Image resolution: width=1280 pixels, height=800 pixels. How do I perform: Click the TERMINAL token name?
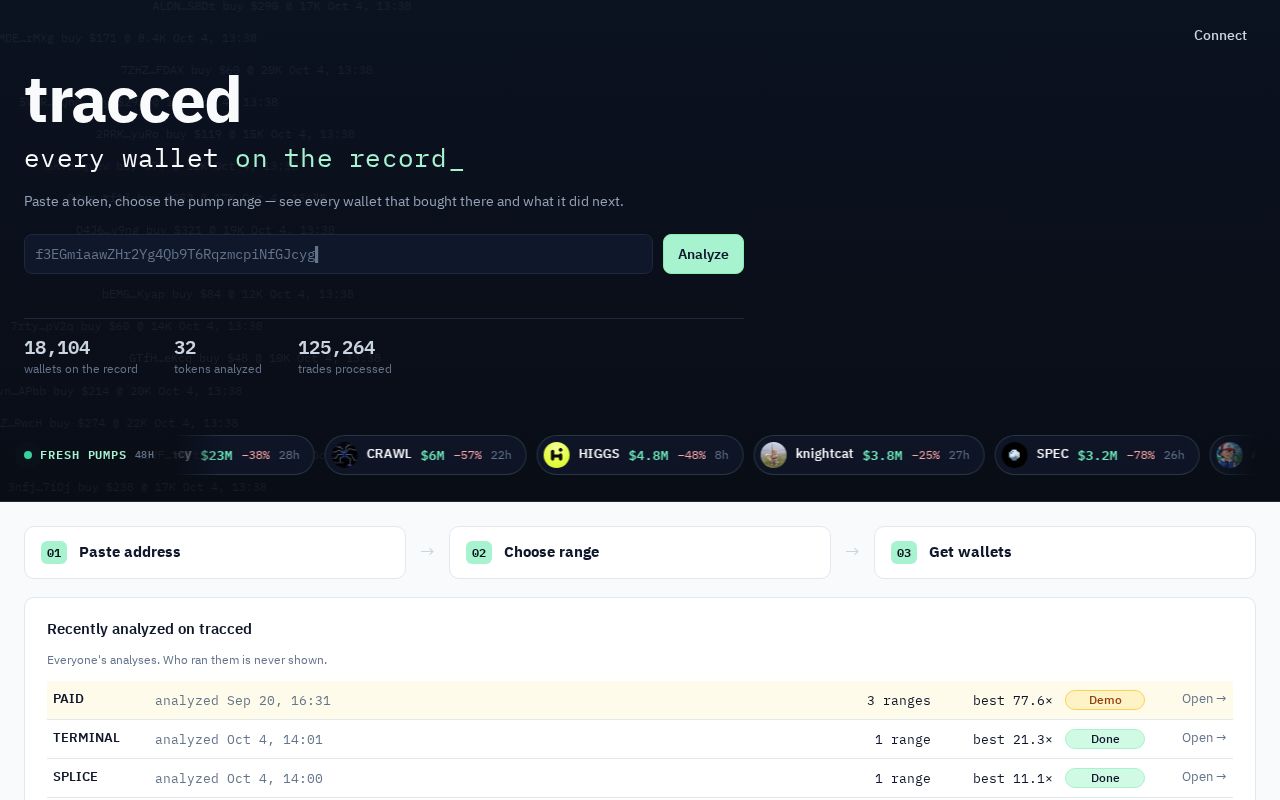coord(86,738)
